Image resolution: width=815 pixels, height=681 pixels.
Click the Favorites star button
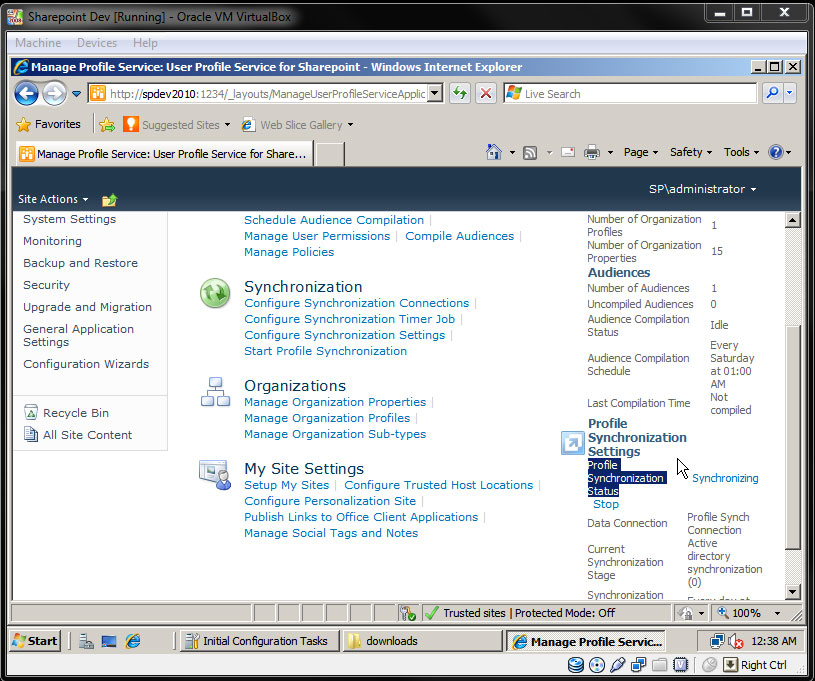tap(49, 124)
